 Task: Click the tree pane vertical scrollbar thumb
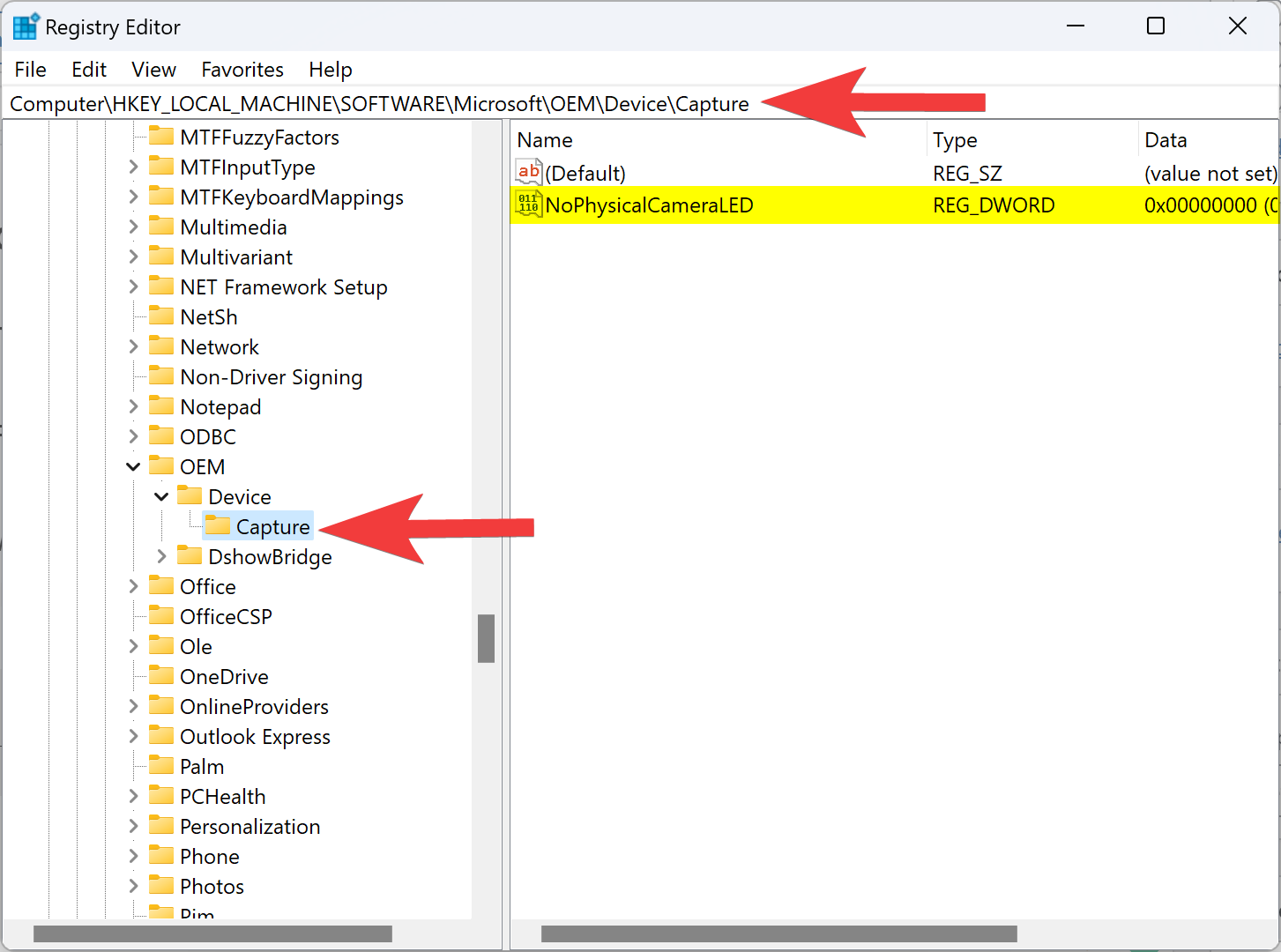click(486, 638)
